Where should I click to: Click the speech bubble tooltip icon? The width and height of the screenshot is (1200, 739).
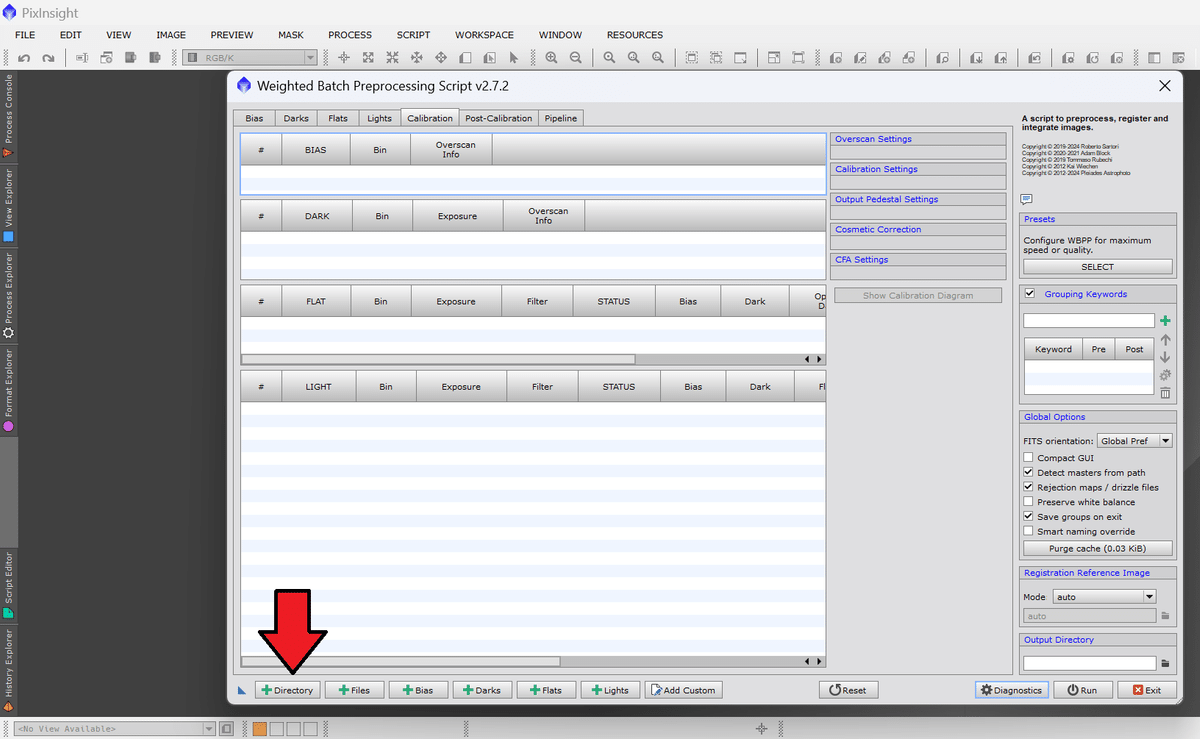(x=1026, y=199)
